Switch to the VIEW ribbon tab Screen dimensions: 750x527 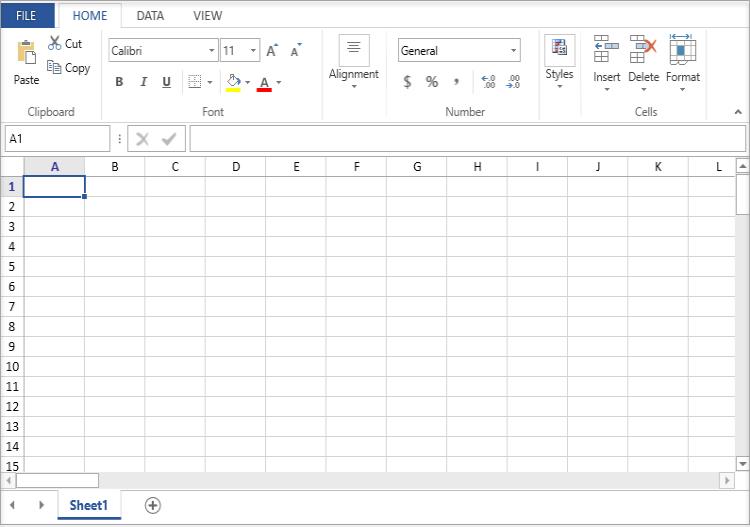pyautogui.click(x=208, y=16)
